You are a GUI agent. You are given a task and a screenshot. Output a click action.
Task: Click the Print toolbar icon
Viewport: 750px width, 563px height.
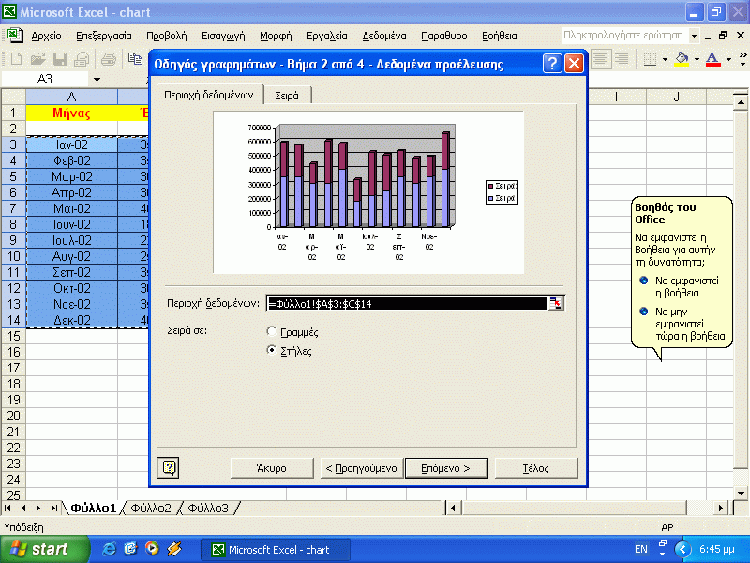pyautogui.click(x=109, y=59)
